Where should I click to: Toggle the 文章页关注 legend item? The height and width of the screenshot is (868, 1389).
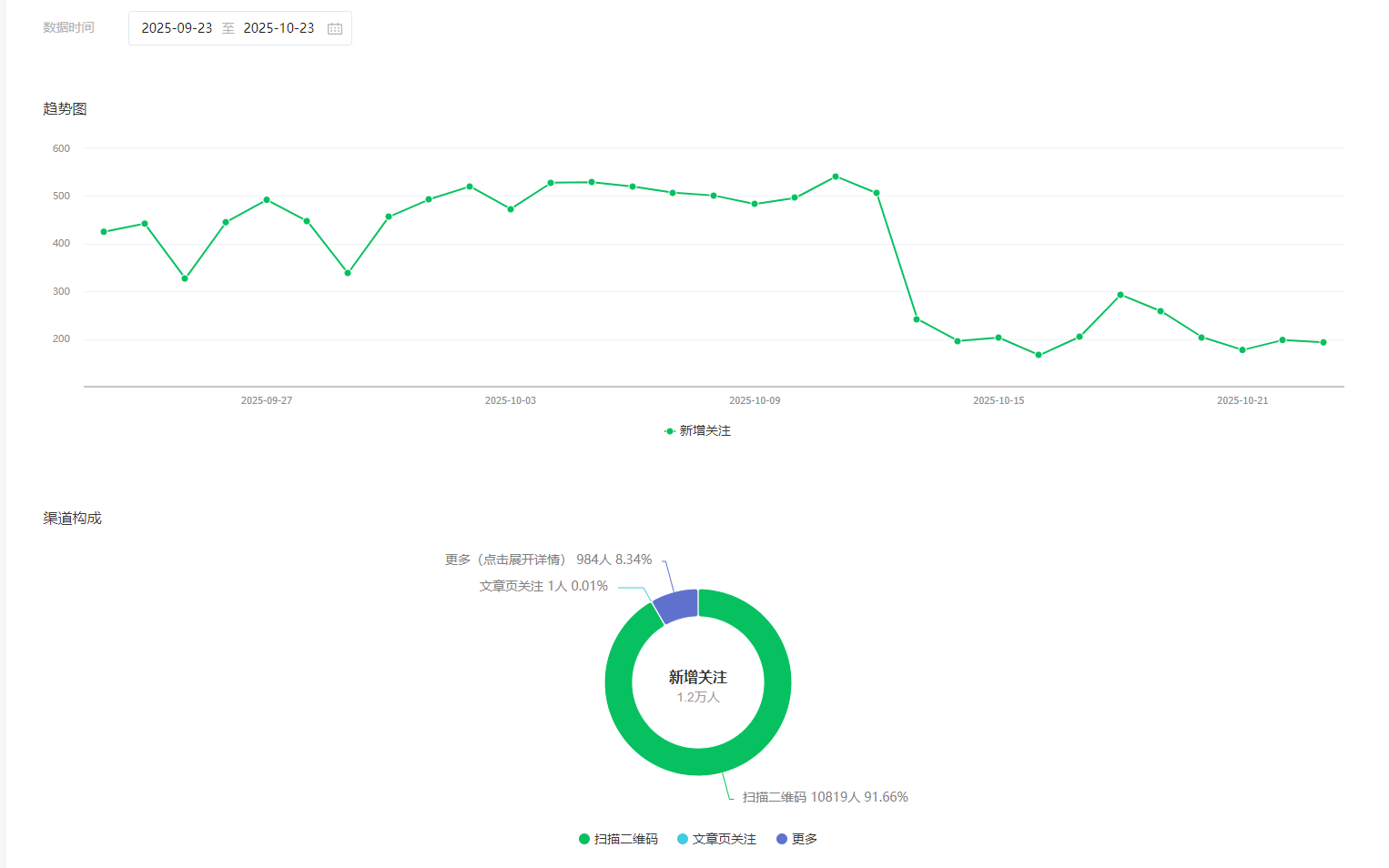pyautogui.click(x=716, y=839)
